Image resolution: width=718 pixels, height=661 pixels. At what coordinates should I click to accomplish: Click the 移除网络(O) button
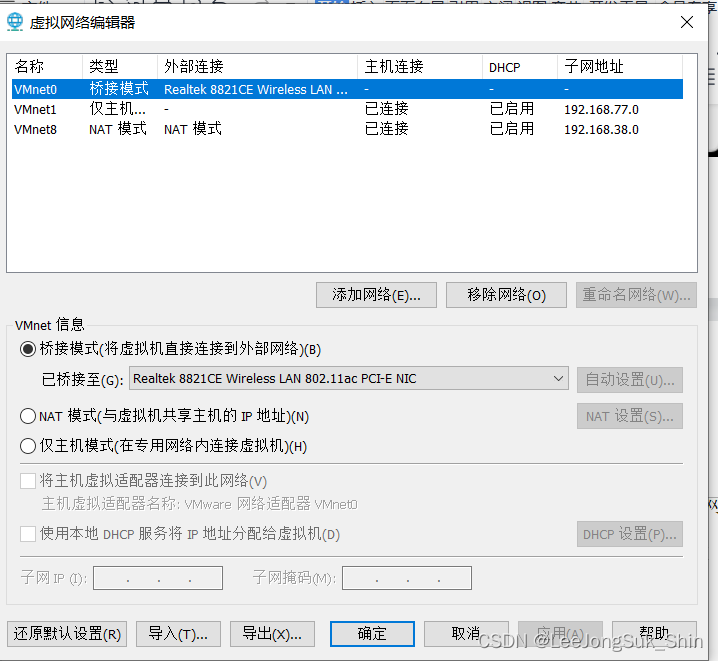pyautogui.click(x=506, y=295)
